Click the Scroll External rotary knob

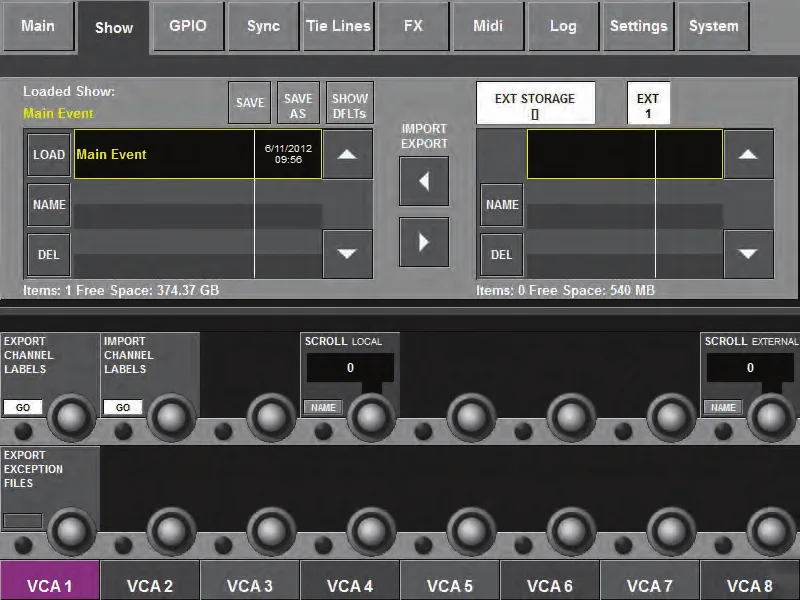coord(771,417)
